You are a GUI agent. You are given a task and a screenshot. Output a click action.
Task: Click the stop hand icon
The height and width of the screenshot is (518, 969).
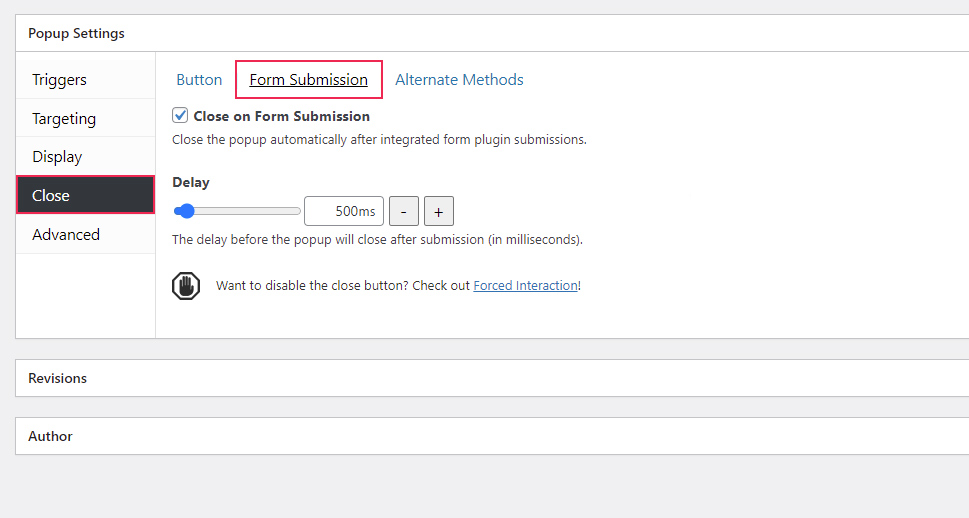(186, 286)
